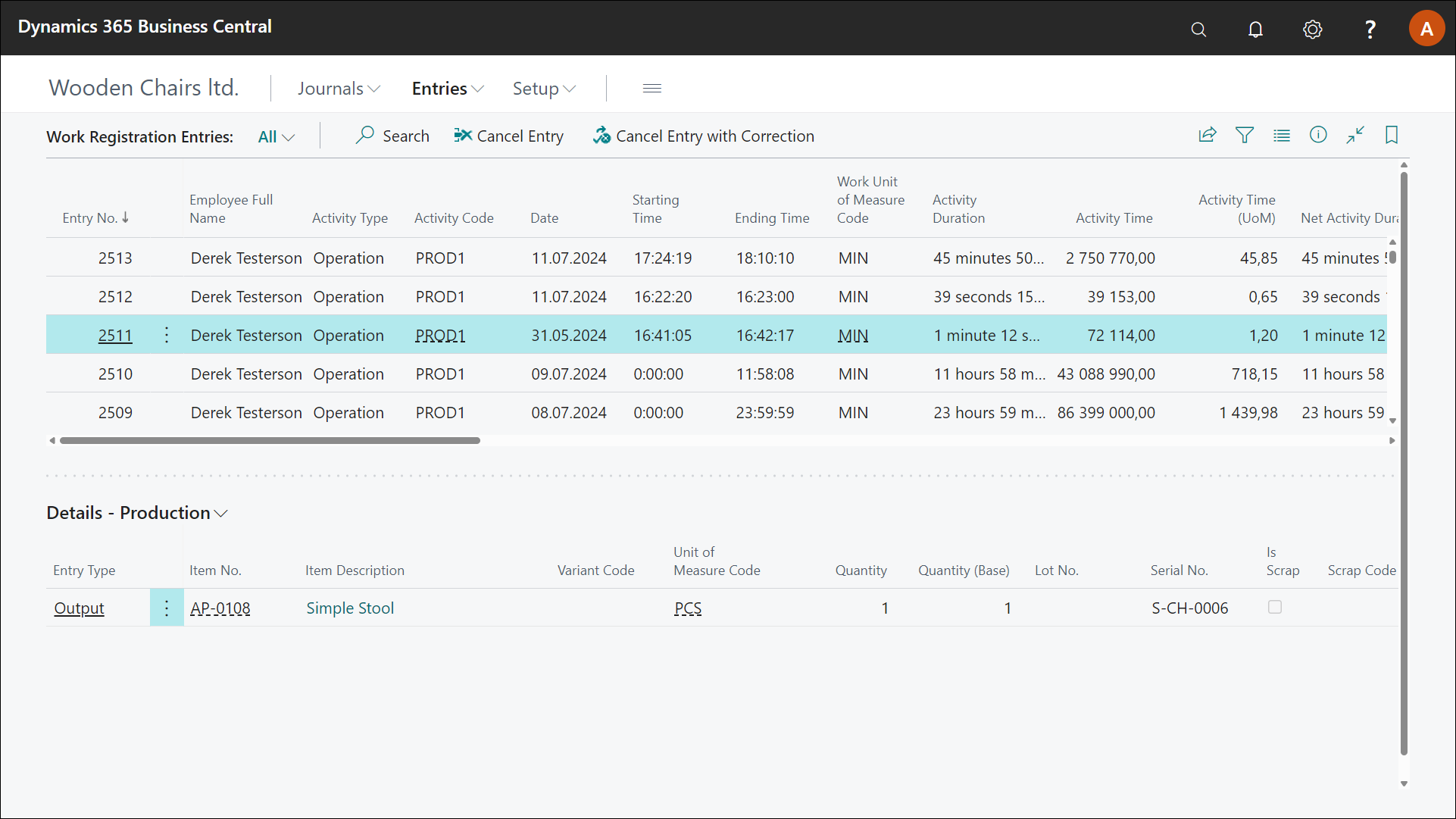Screen dimensions: 1456x819
Task: Click activity time 43 088 990,00 cell
Action: pyautogui.click(x=1106, y=374)
